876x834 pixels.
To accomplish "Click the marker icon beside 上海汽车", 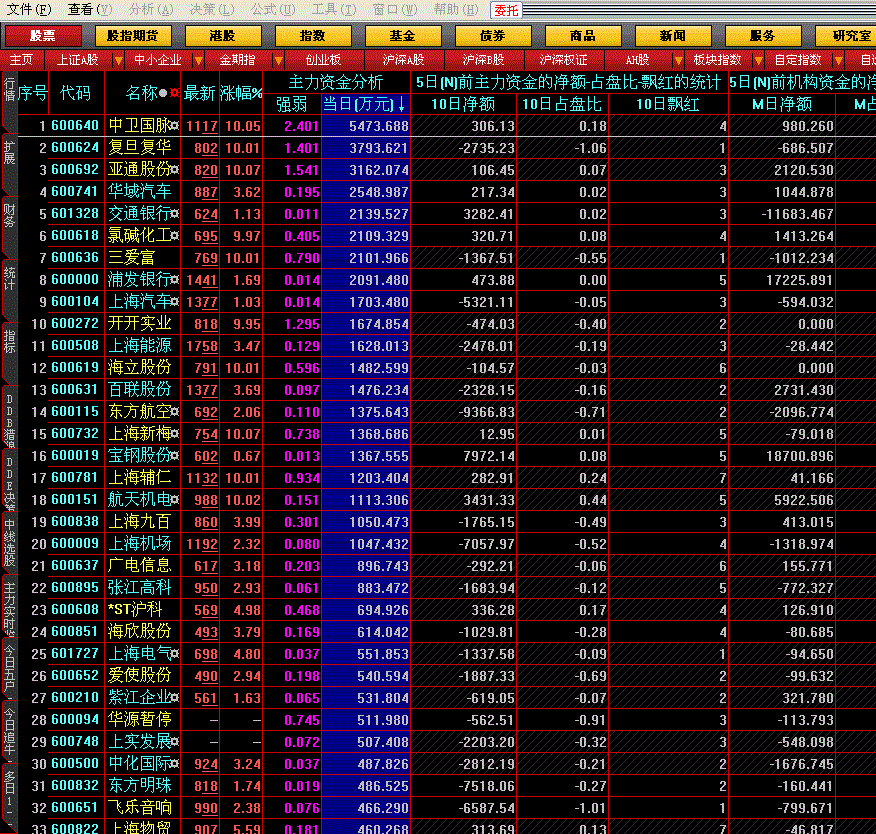I will point(175,302).
